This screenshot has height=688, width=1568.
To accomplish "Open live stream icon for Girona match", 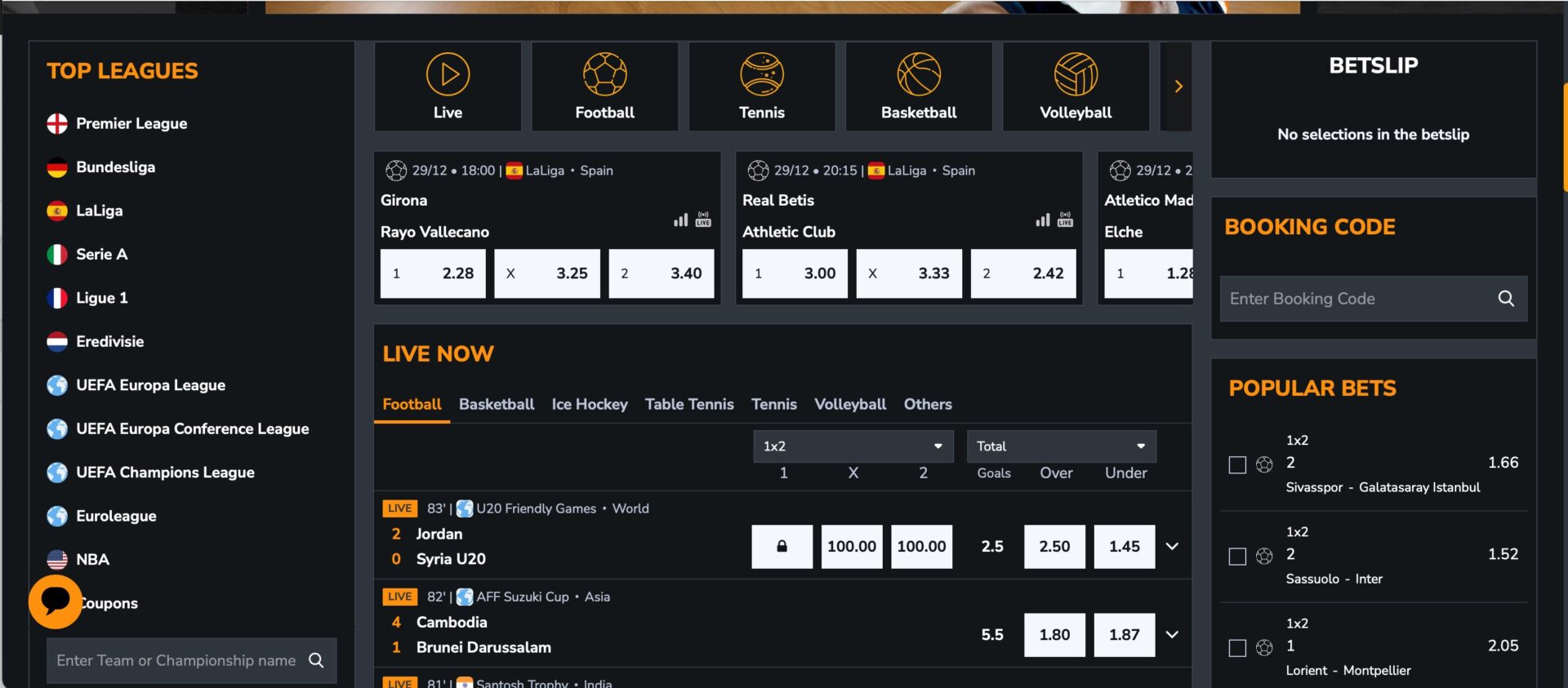I will tap(703, 220).
